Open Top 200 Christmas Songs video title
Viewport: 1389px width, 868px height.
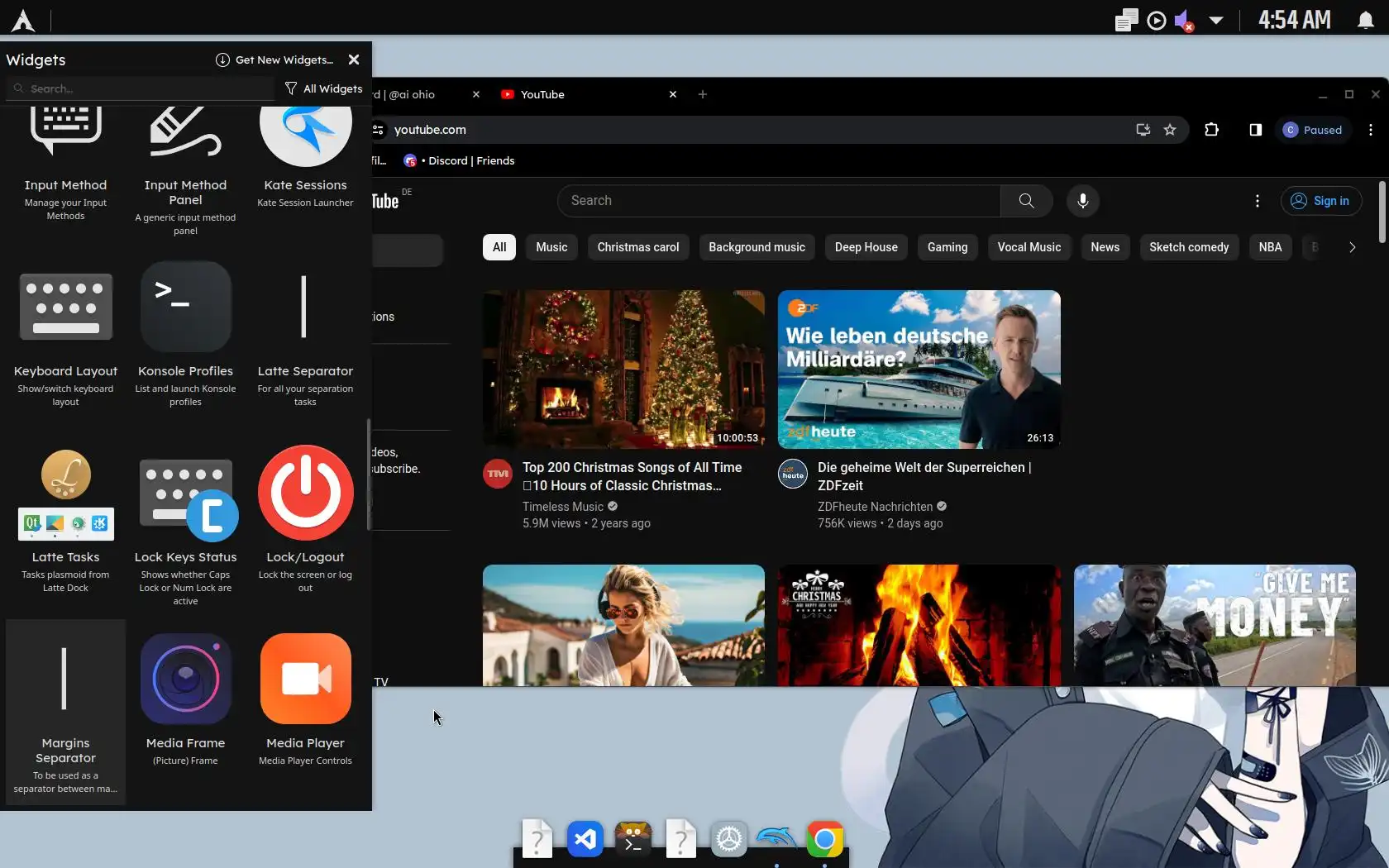(632, 476)
